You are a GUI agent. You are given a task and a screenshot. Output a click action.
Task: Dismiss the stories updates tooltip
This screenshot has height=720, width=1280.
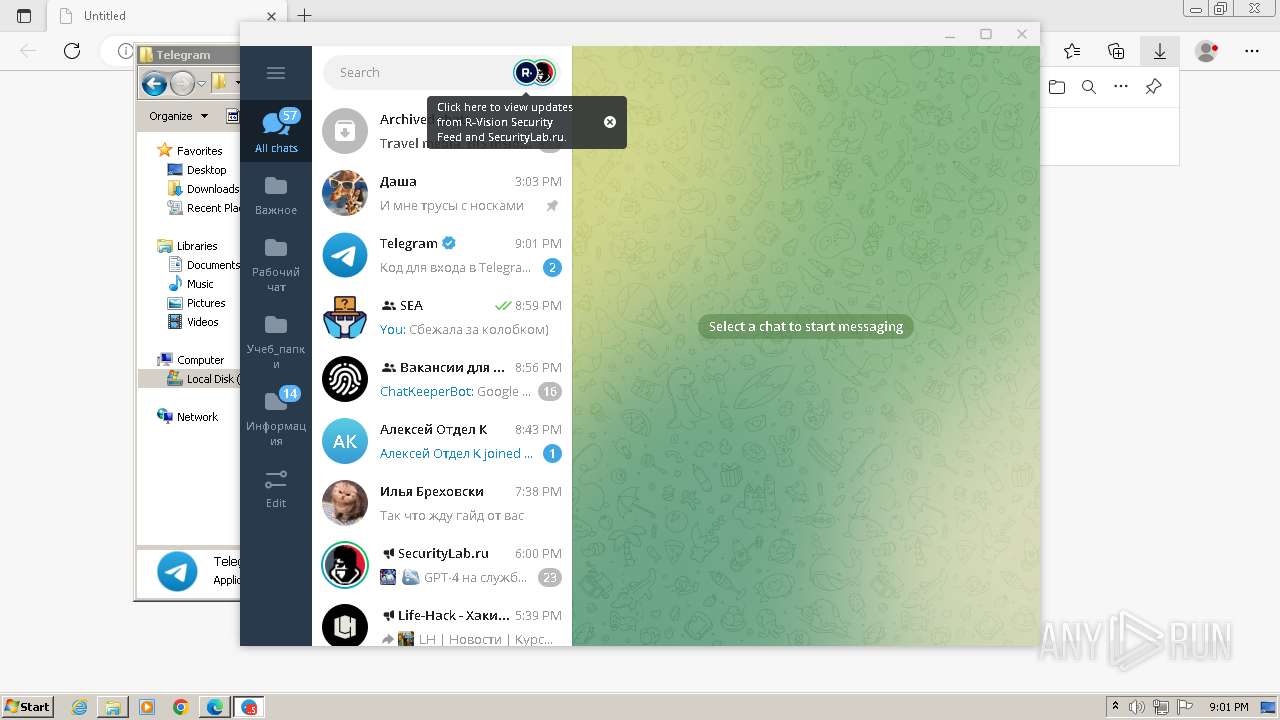point(610,122)
